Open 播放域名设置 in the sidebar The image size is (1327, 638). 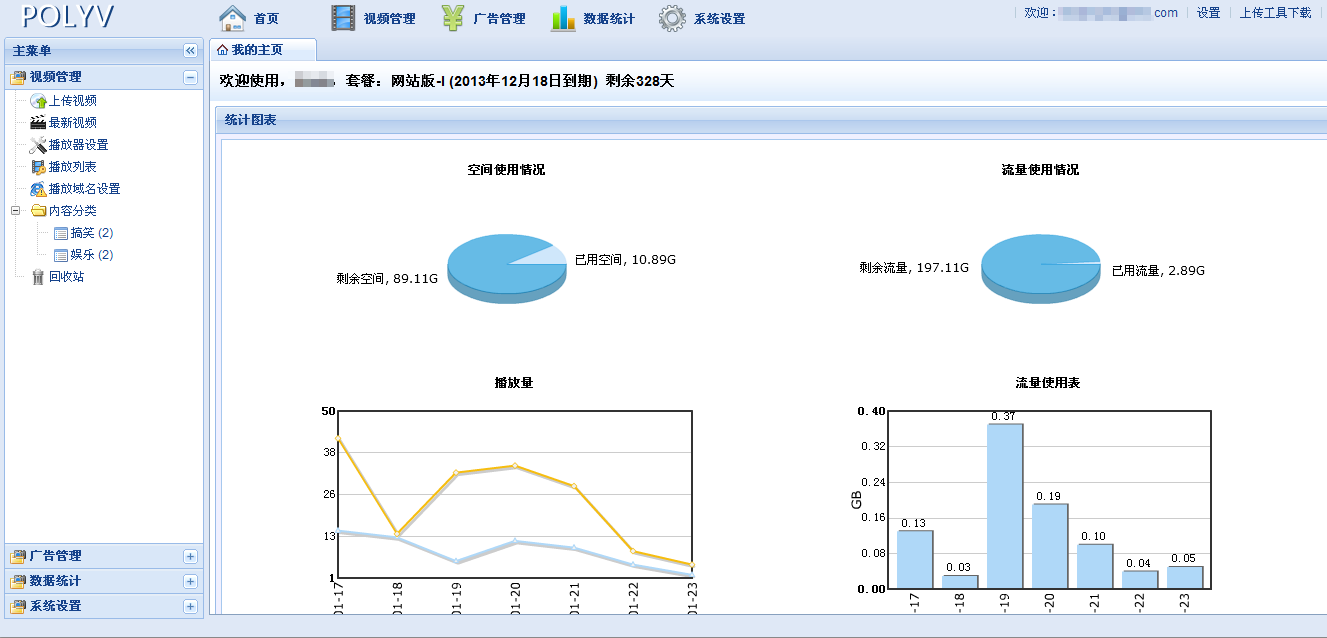[84, 189]
